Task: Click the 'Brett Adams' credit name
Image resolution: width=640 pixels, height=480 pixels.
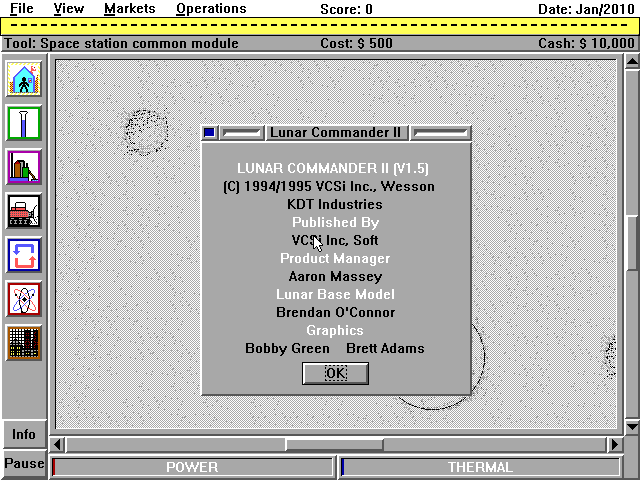Action: pyautogui.click(x=385, y=348)
